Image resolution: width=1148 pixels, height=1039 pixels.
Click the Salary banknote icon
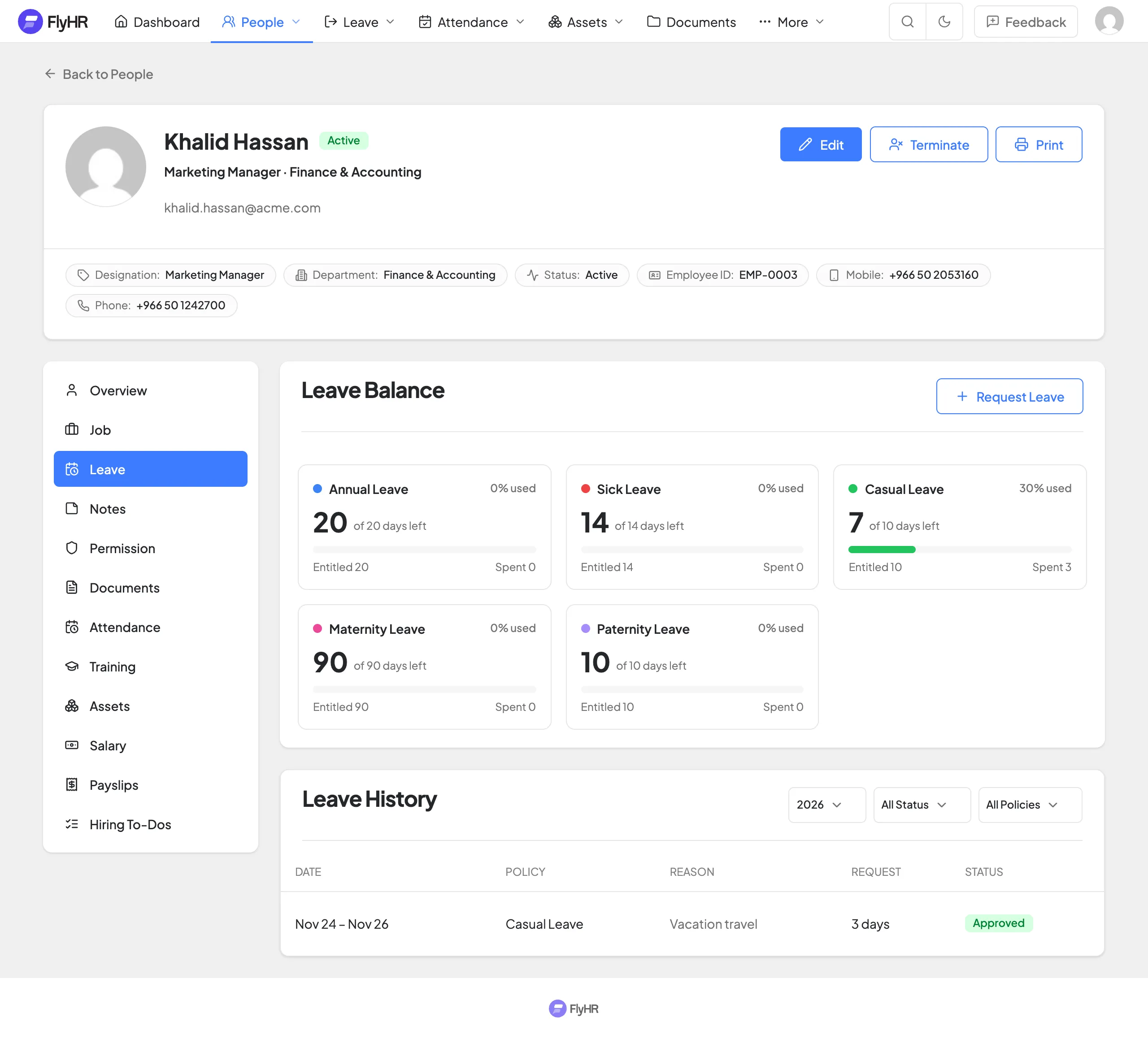72,745
